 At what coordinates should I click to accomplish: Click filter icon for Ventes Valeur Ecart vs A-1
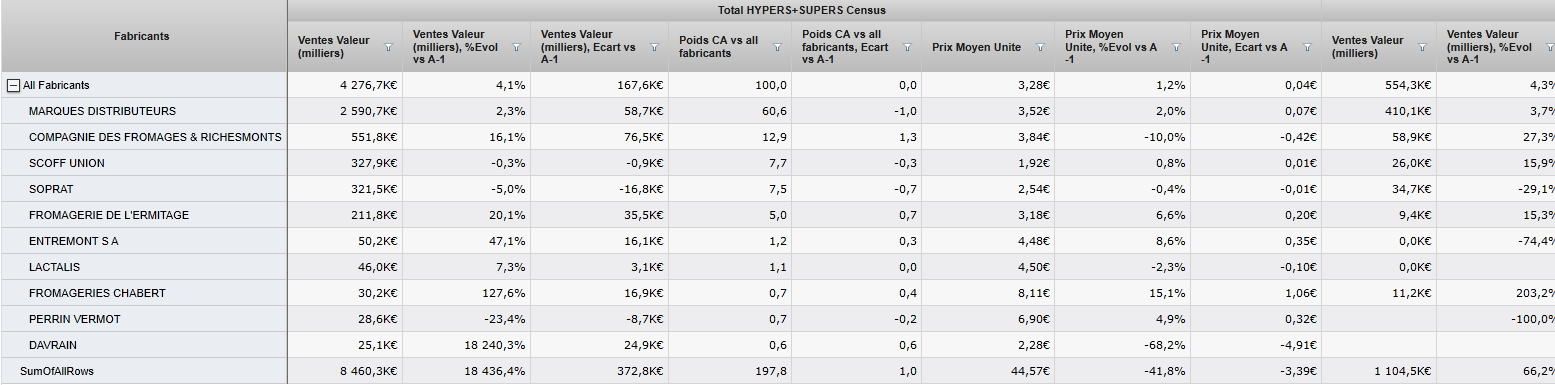[x=654, y=47]
